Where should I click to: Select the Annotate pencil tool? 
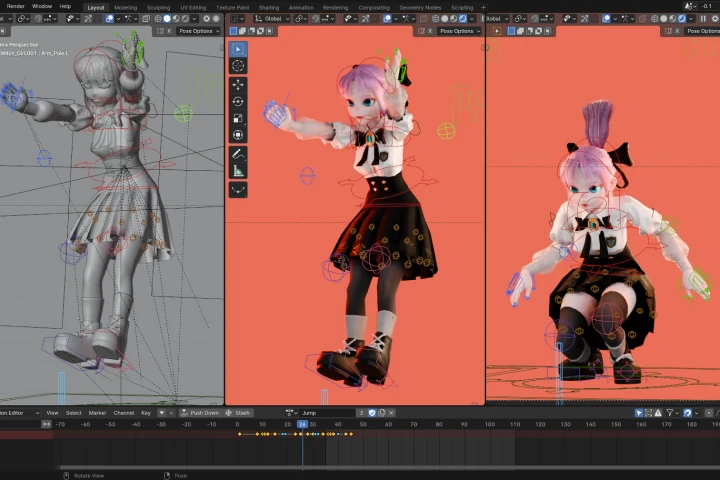click(x=238, y=154)
